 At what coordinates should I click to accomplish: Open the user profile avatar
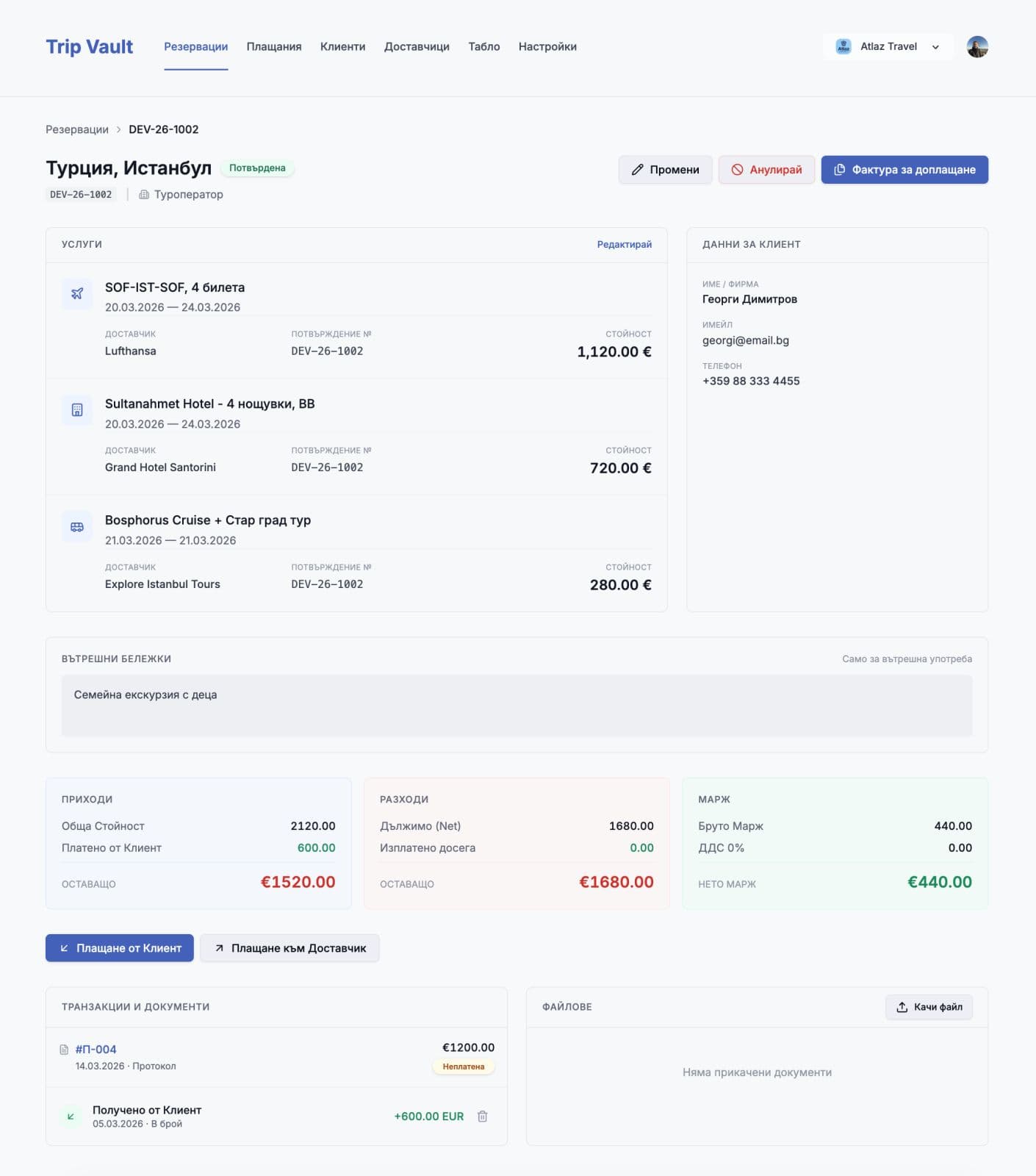(x=977, y=46)
